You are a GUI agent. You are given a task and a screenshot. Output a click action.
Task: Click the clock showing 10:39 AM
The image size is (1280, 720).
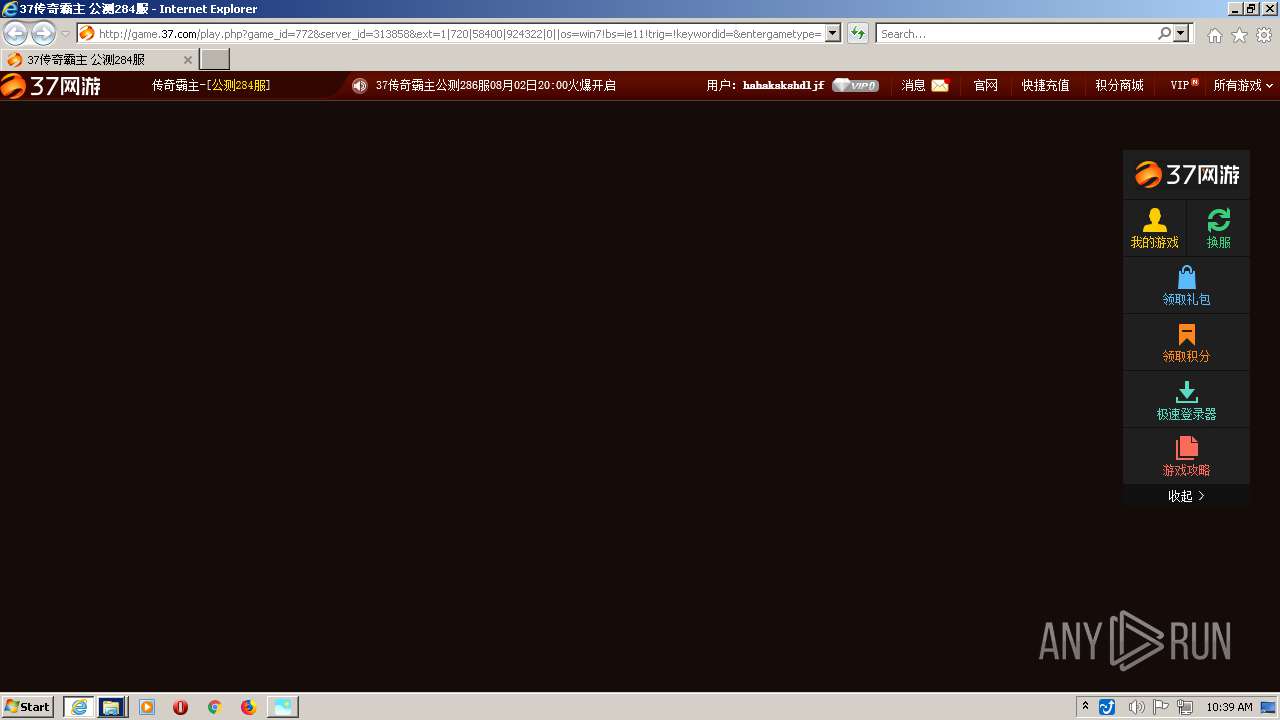coord(1229,707)
